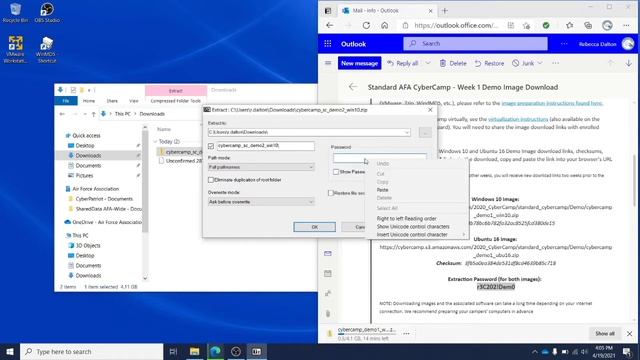Open the browser collections icon
The height and width of the screenshot is (360, 640).
[588, 25]
